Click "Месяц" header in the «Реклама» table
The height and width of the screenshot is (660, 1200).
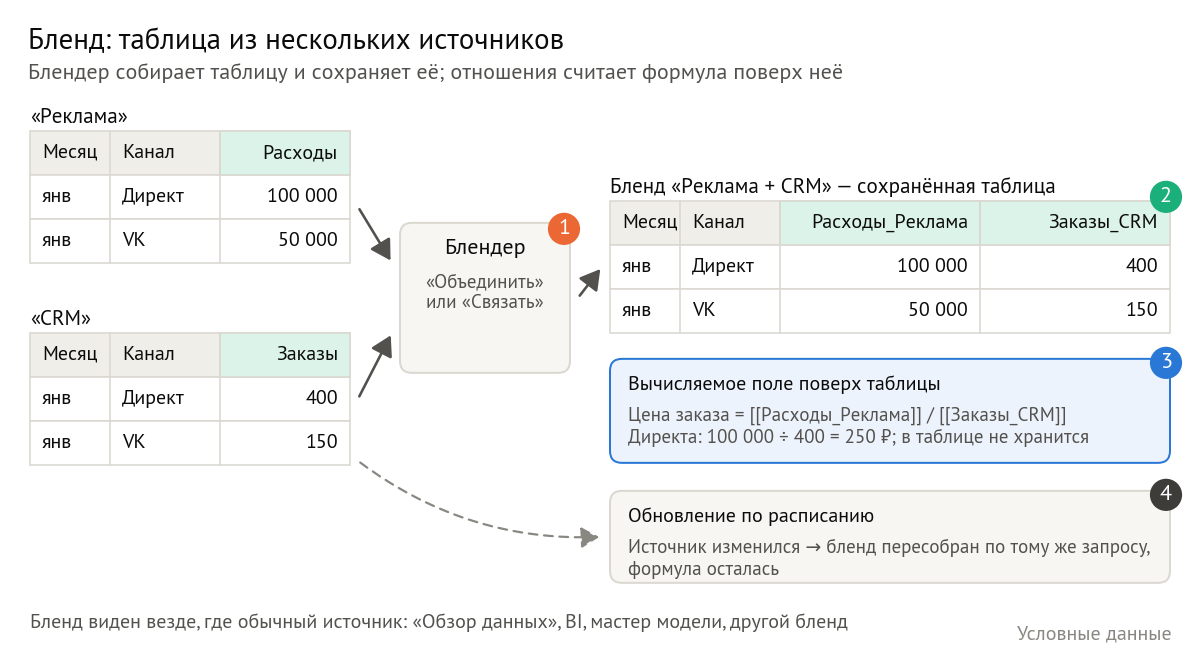70,153
